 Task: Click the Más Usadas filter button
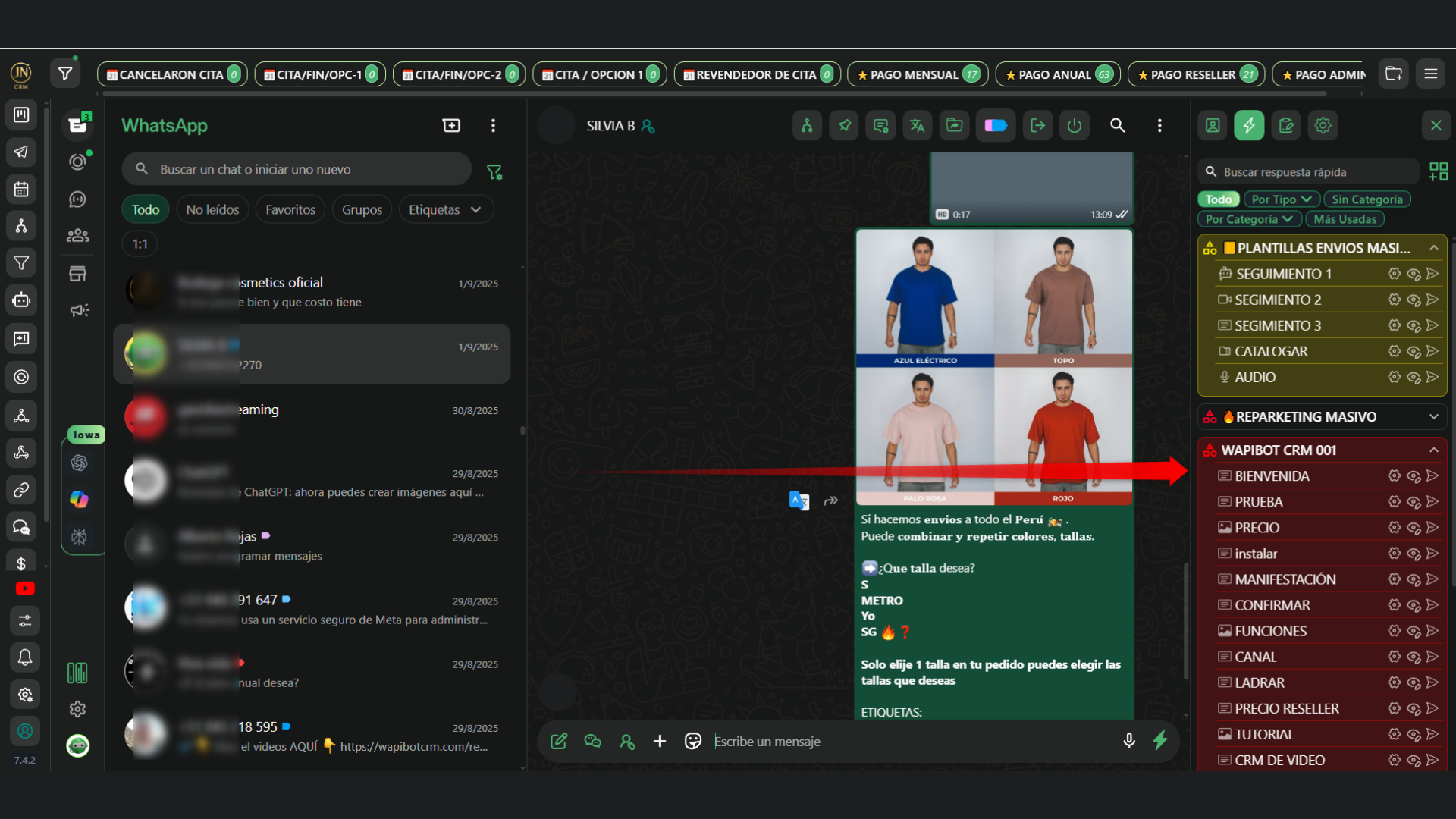(1345, 219)
